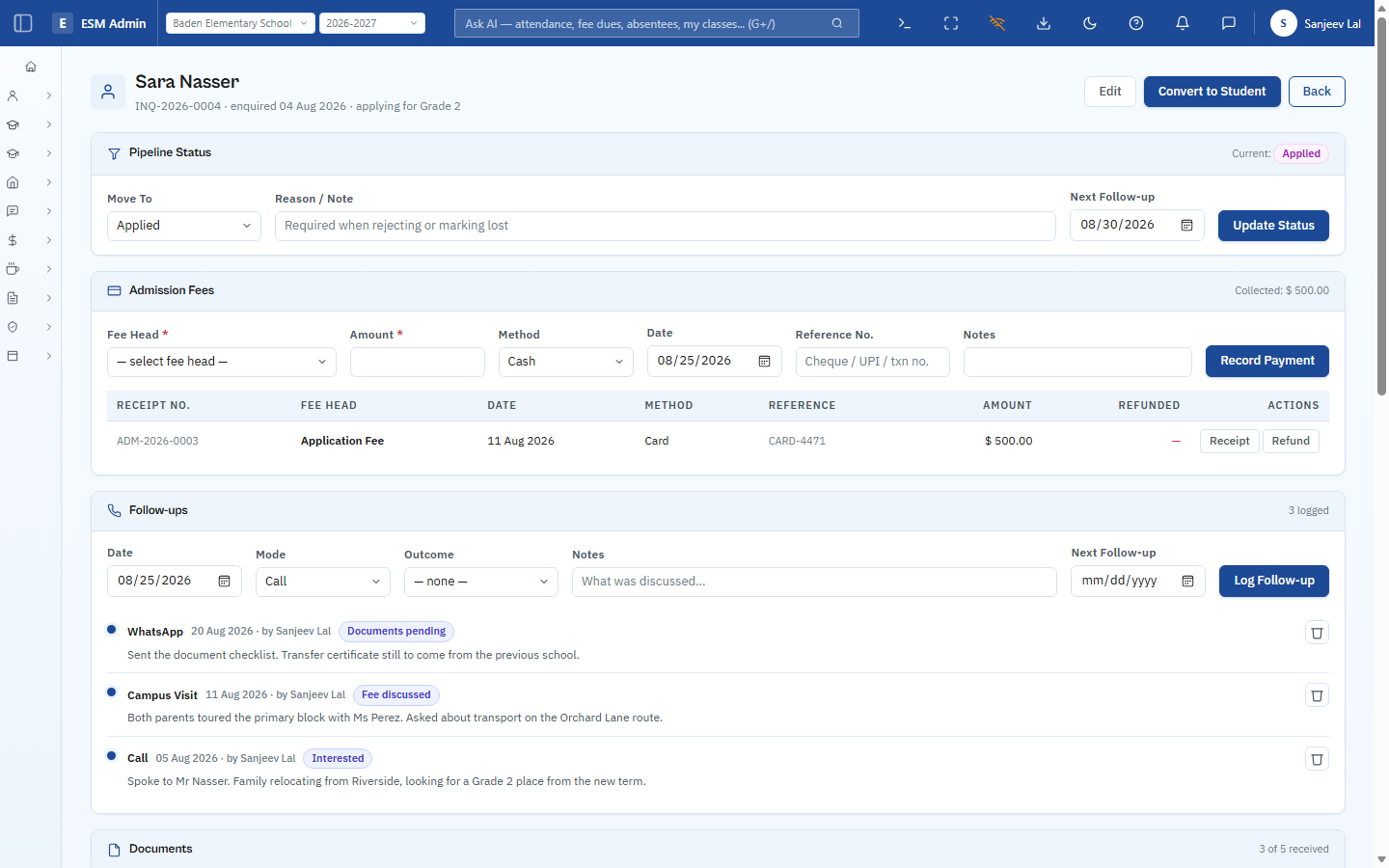Open the chat messages icon in header

[x=1229, y=23]
